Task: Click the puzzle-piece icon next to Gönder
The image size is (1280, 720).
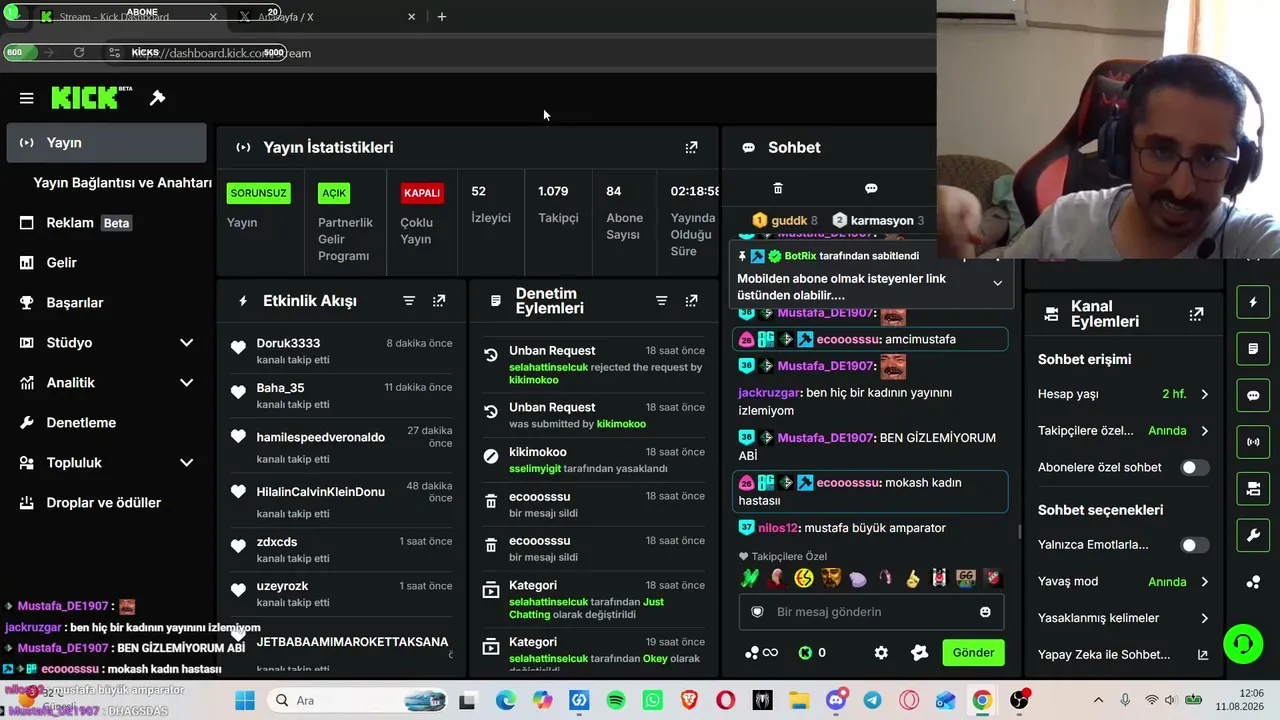Action: pyautogui.click(x=920, y=653)
